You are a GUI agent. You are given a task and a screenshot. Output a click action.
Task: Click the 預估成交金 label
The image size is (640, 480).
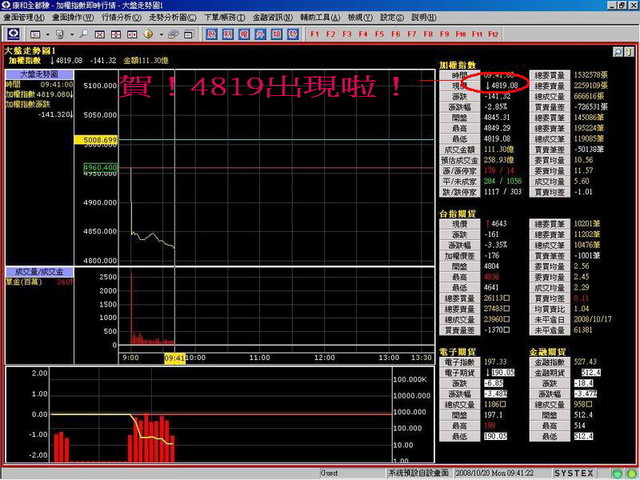click(x=460, y=160)
